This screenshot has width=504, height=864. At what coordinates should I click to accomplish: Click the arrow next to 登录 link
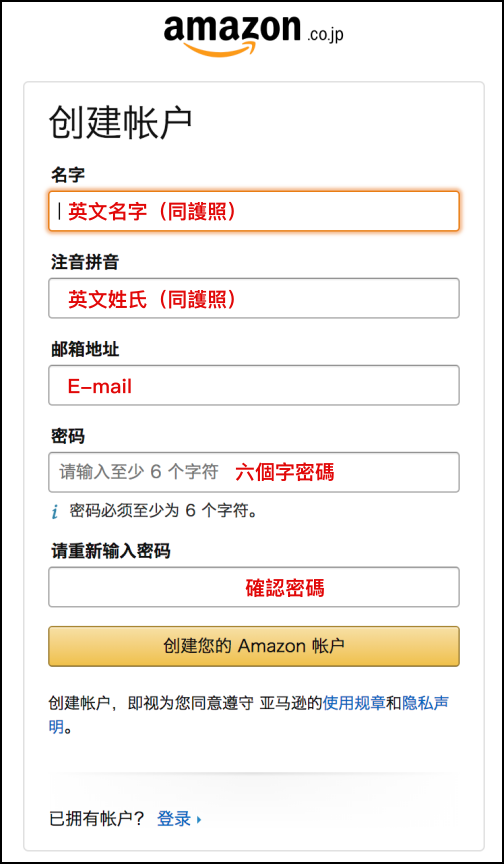point(199,820)
